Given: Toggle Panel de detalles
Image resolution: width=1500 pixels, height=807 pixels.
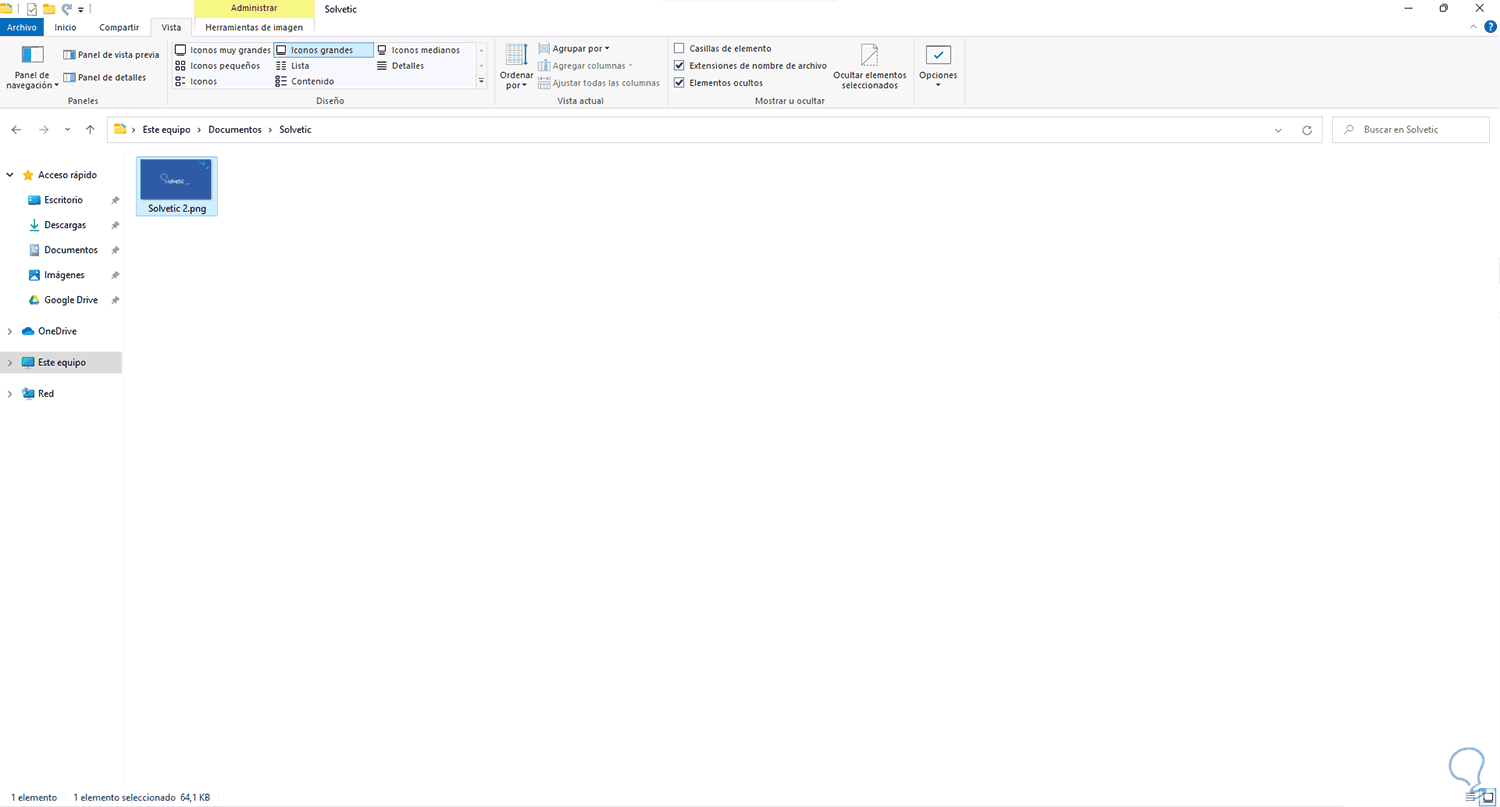Looking at the screenshot, I should 104,77.
